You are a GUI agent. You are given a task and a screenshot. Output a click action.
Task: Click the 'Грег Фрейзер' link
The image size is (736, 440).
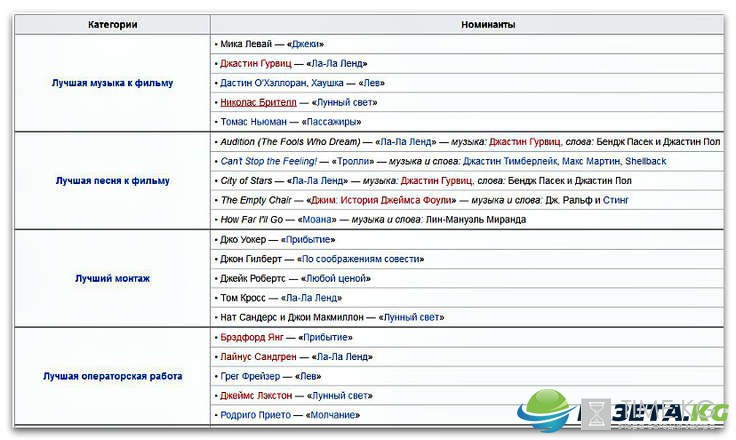[250, 377]
